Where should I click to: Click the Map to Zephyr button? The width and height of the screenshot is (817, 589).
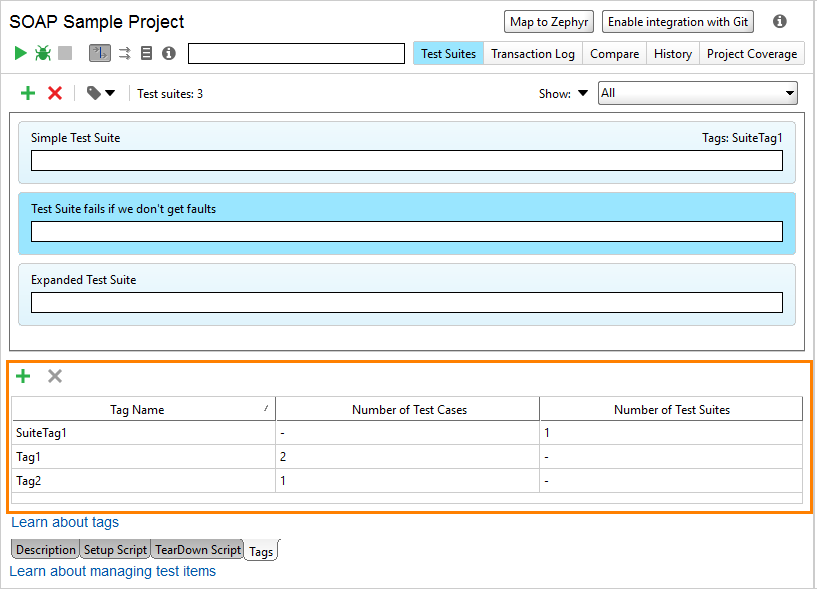[x=549, y=22]
